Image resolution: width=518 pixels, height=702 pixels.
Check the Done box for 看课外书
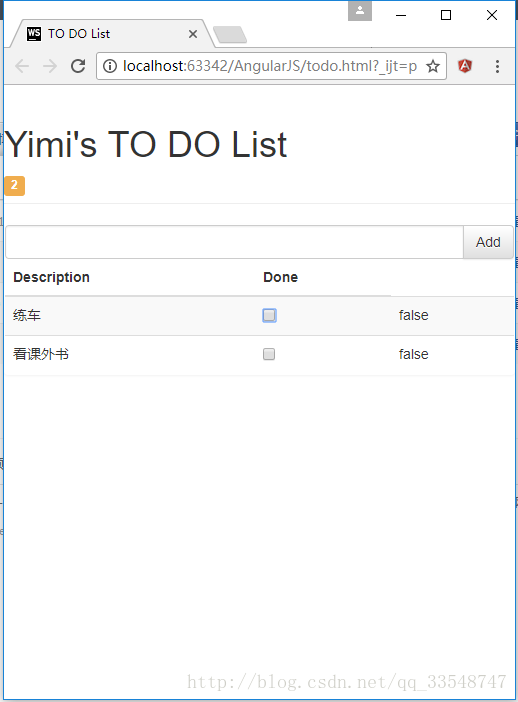[x=269, y=355]
